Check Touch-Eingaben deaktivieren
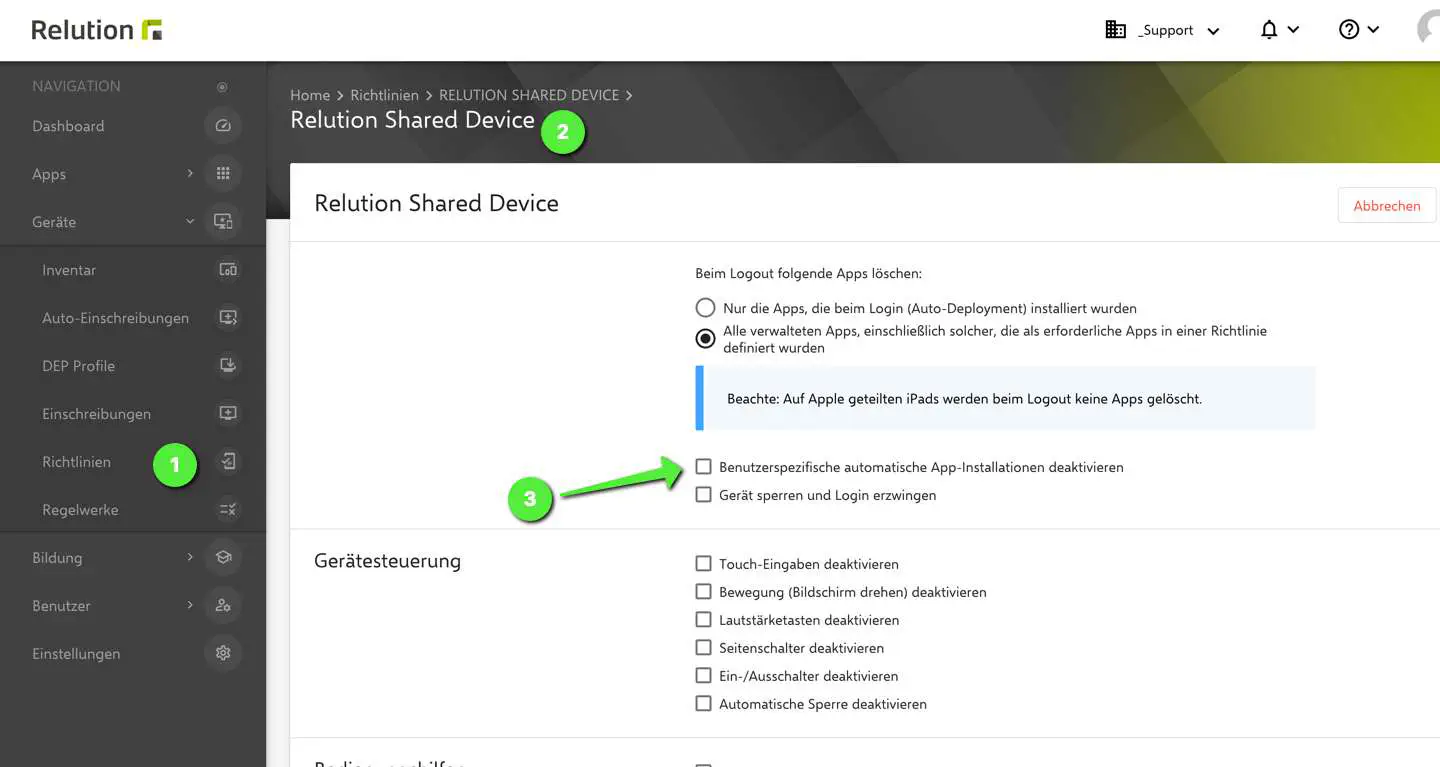This screenshot has width=1440, height=767. 703,563
